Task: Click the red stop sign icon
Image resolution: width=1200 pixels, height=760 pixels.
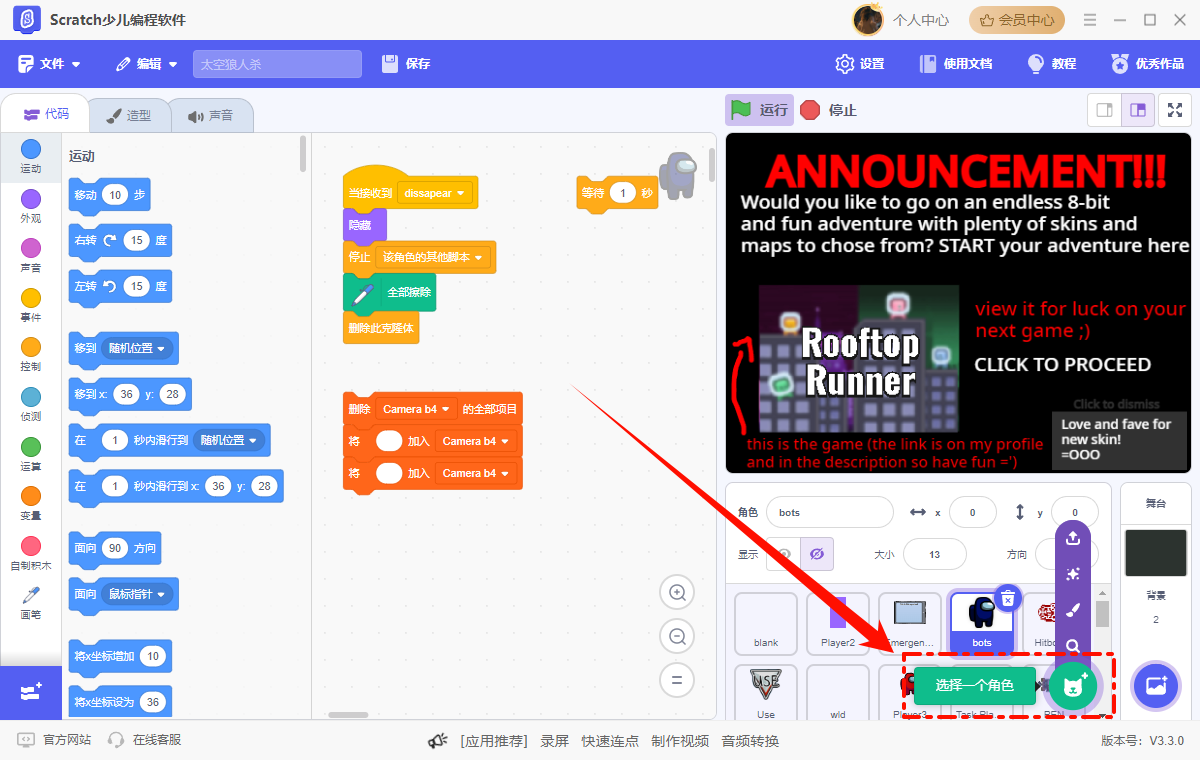Action: coord(810,110)
